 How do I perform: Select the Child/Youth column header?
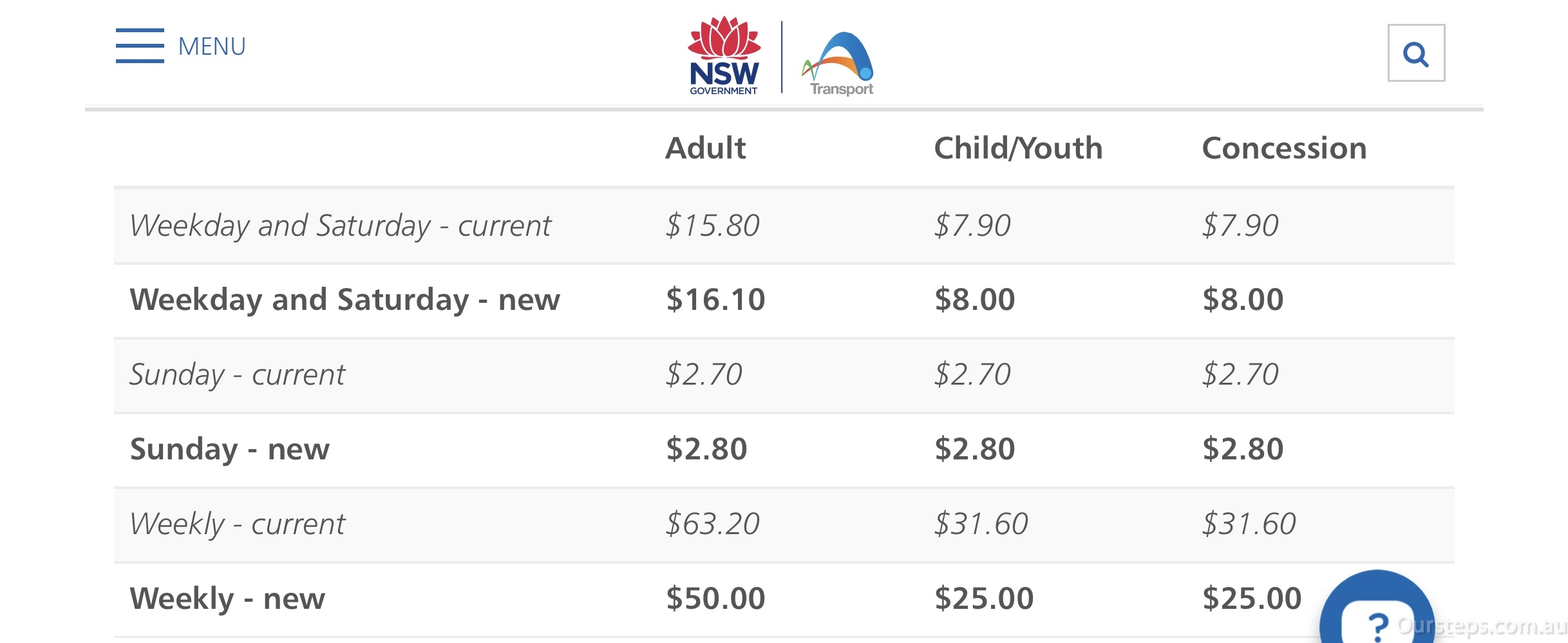tap(1018, 148)
